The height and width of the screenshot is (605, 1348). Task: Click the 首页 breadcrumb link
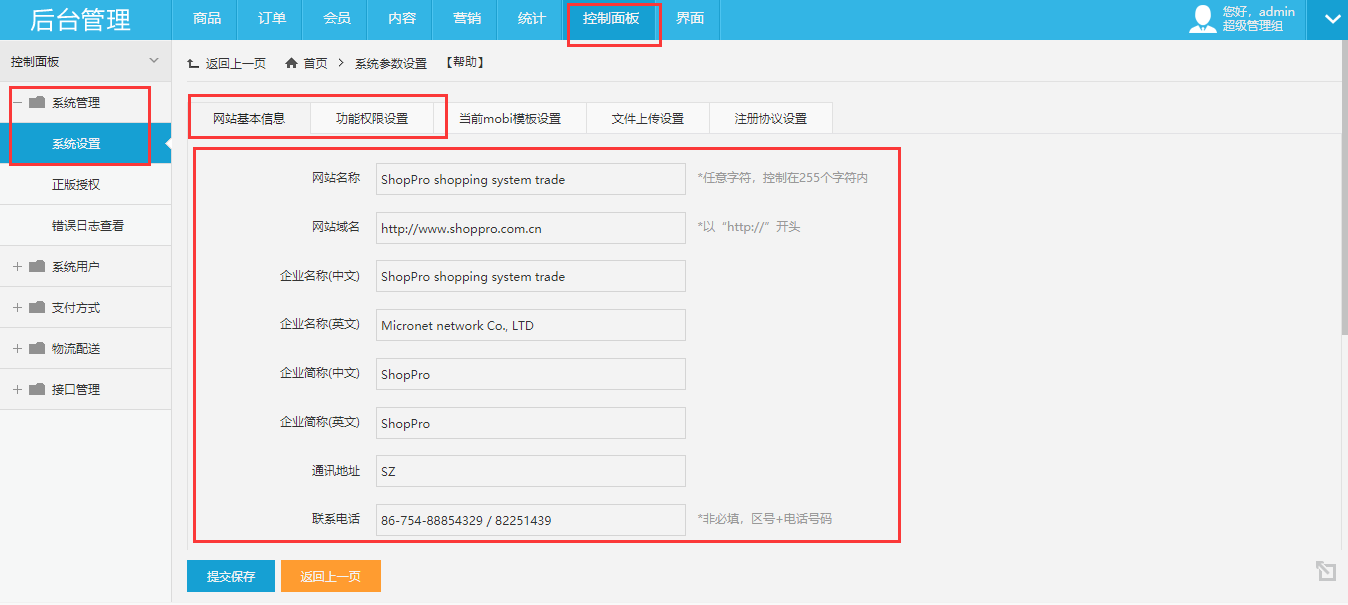pyautogui.click(x=315, y=63)
